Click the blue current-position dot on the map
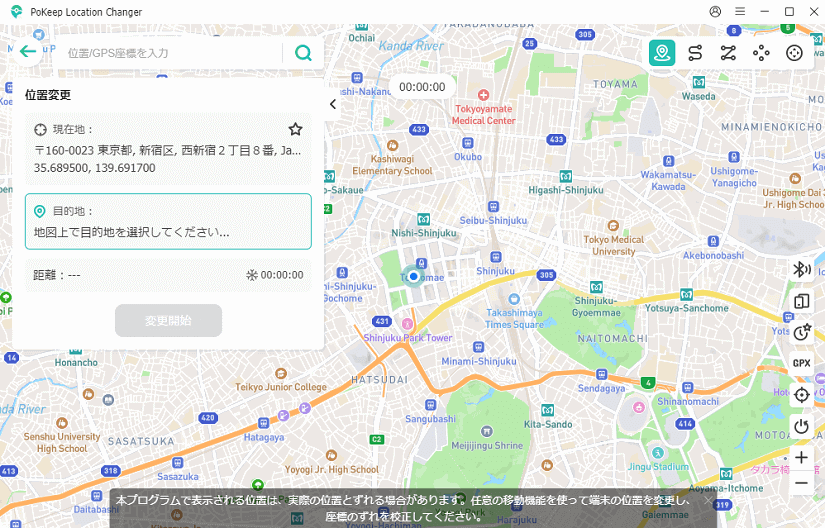The width and height of the screenshot is (825, 528). (x=414, y=276)
